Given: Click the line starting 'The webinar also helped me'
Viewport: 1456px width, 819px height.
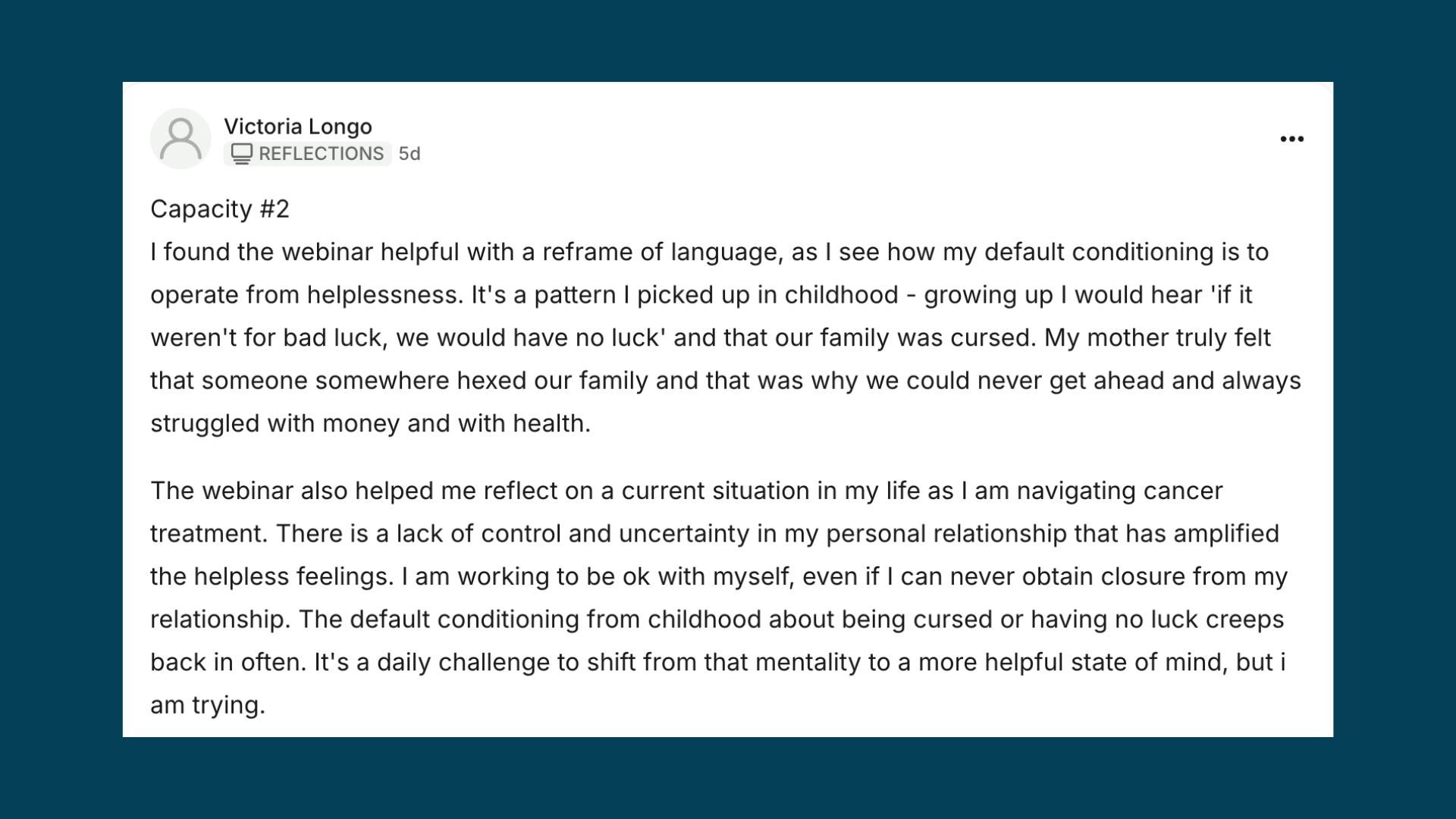Looking at the screenshot, I should pyautogui.click(x=686, y=491).
